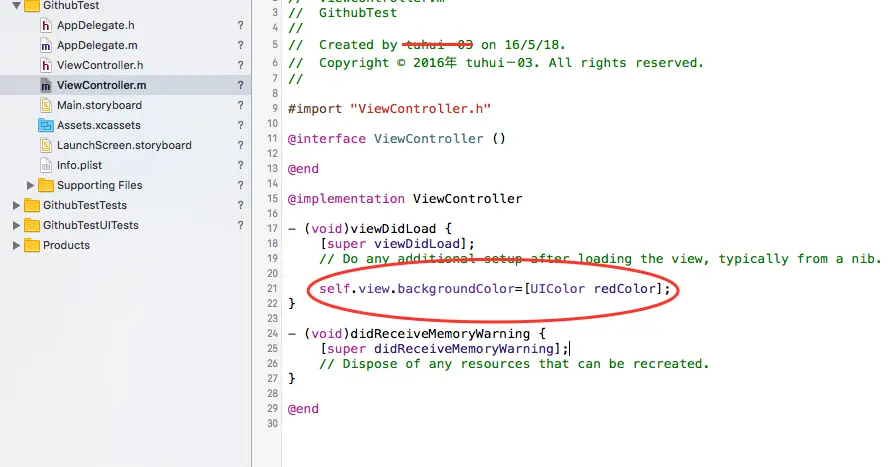Click the GithubTest group folder icon

(x=32, y=6)
